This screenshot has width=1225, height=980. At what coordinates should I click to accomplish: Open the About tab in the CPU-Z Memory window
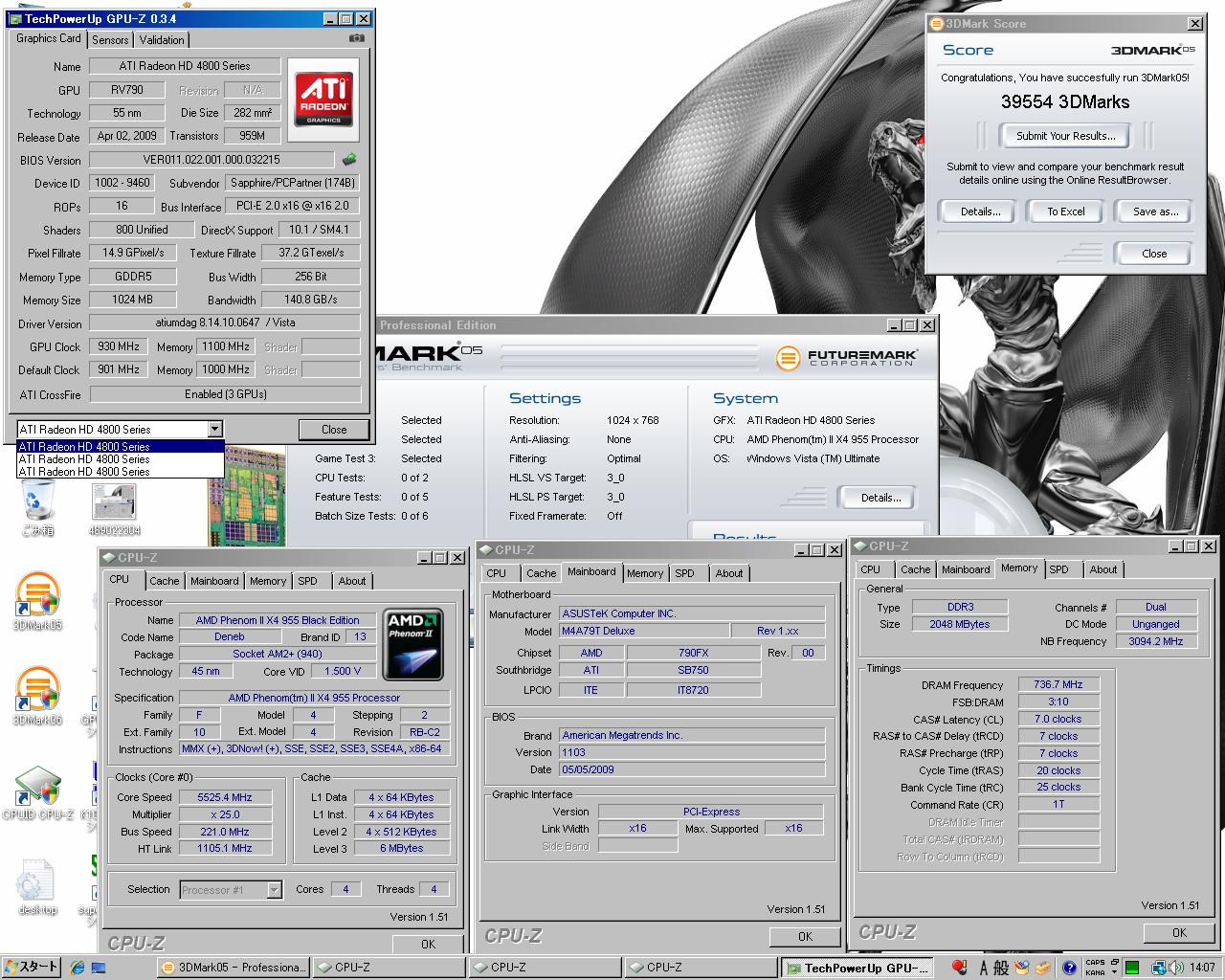point(1103,569)
